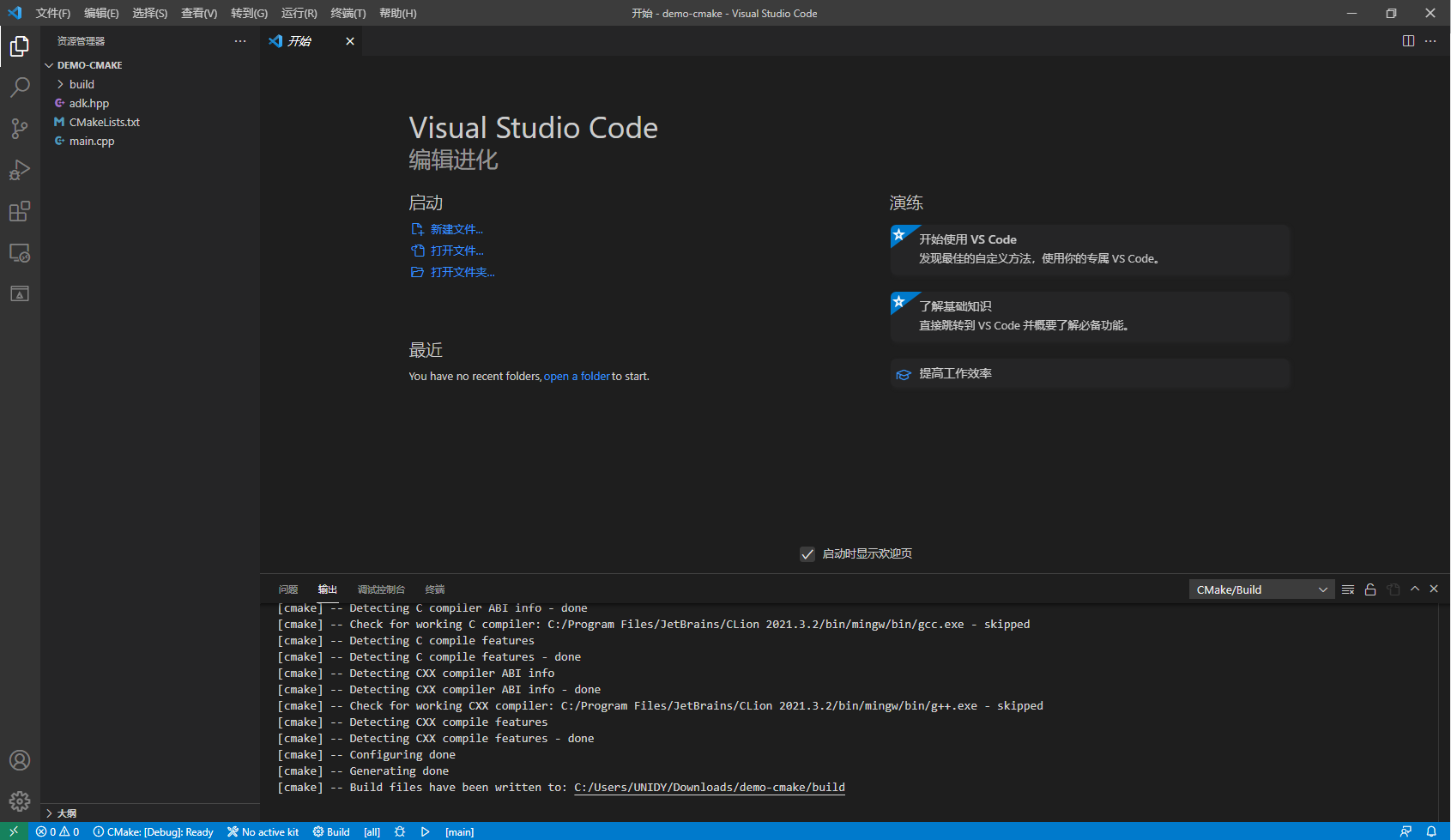Image resolution: width=1451 pixels, height=840 pixels.
Task: Open the Search view in activity bar
Action: [x=20, y=87]
